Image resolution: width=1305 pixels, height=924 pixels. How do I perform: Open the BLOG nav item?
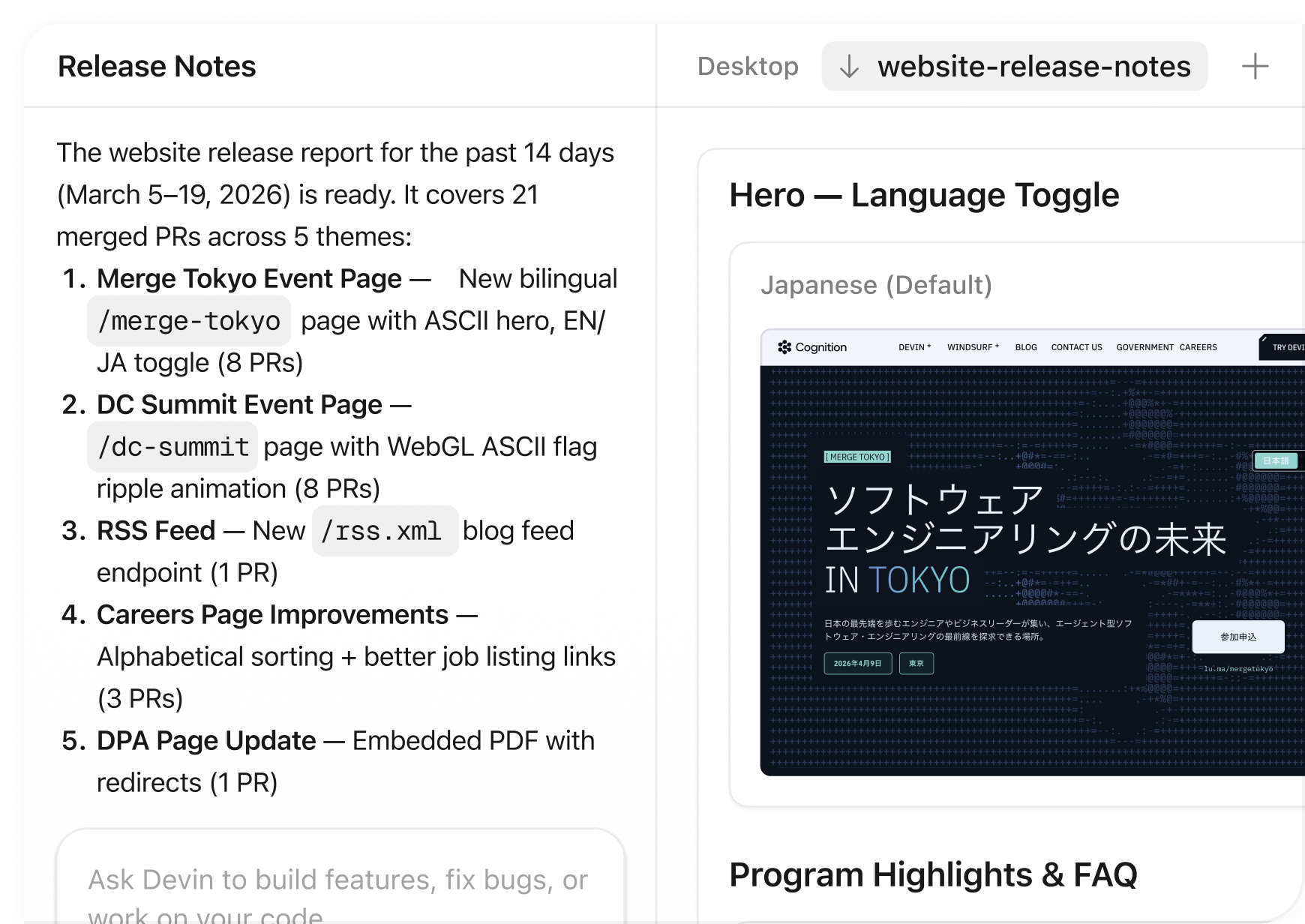tap(1025, 347)
